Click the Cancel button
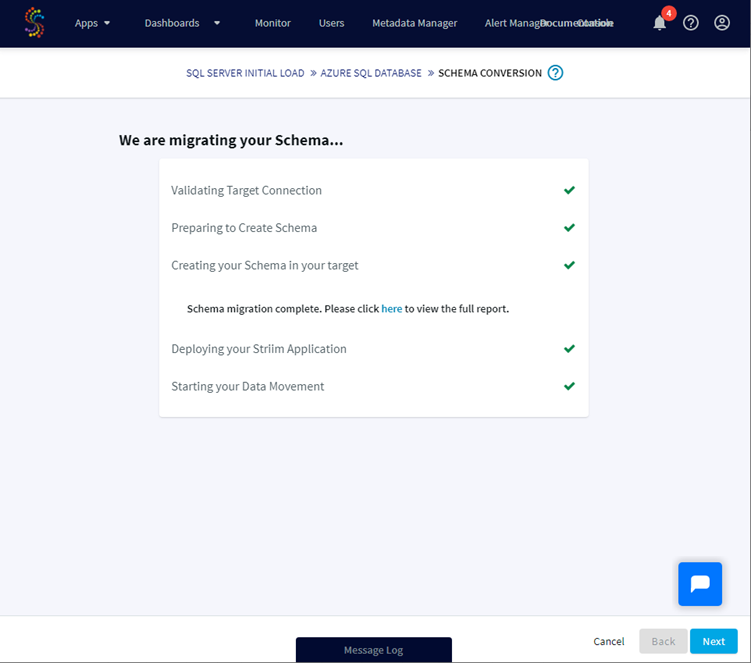The width and height of the screenshot is (751, 663). (609, 641)
